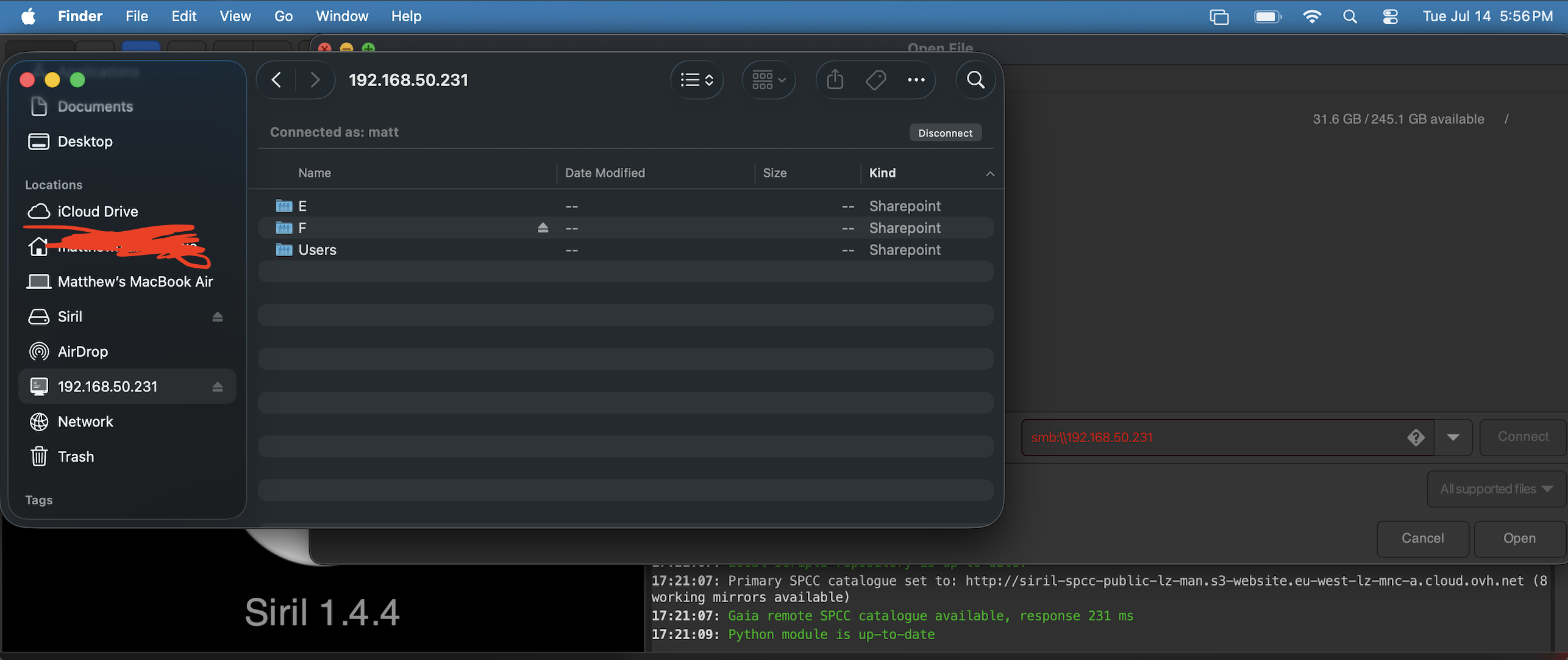Open the group-by options dropdown
This screenshot has height=660, width=1568.
point(768,80)
